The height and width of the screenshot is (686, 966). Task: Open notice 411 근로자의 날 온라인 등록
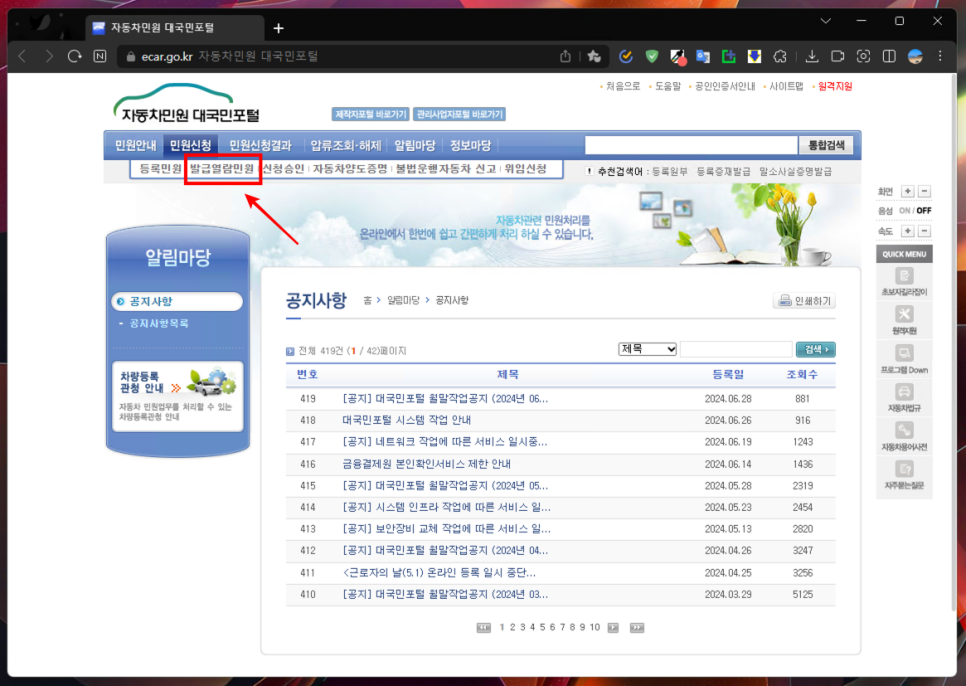(x=439, y=573)
